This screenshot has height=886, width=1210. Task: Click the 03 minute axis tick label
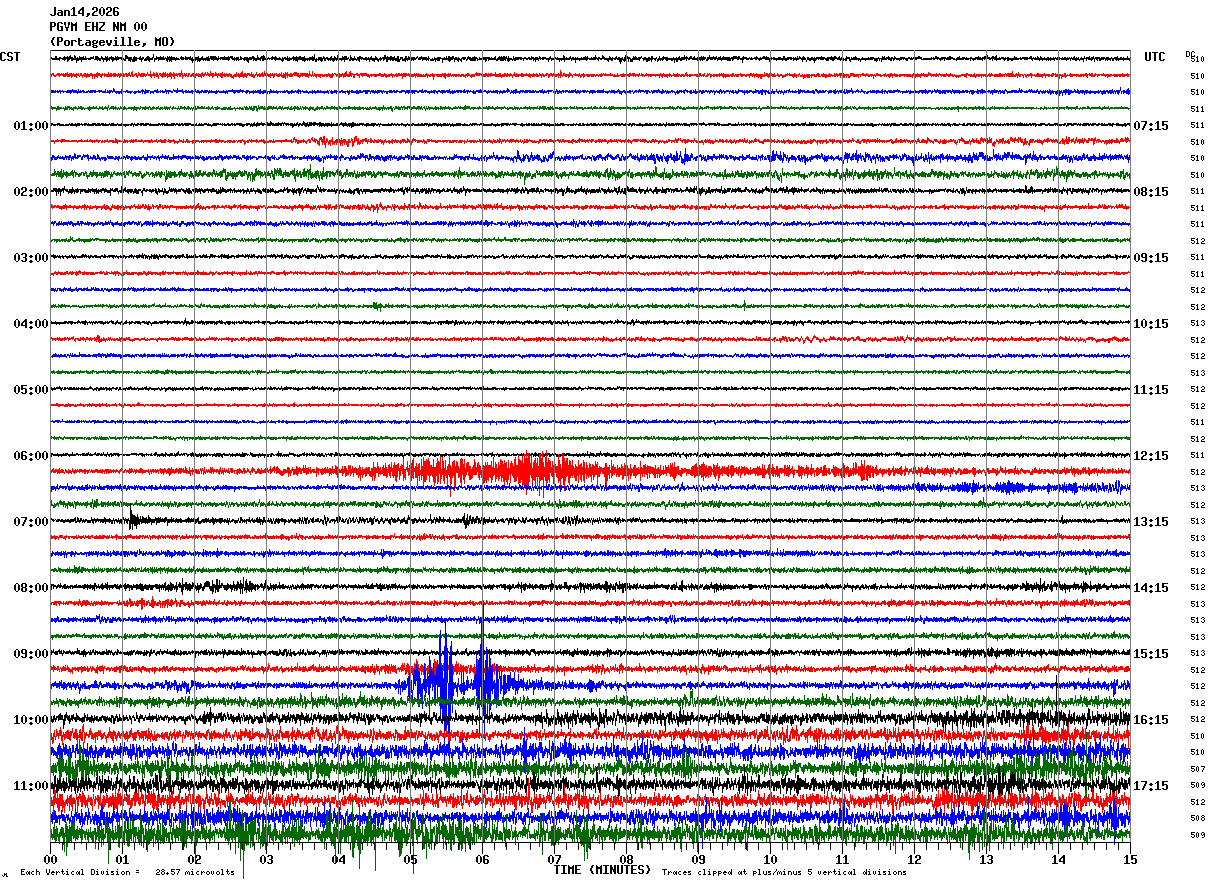[x=267, y=860]
